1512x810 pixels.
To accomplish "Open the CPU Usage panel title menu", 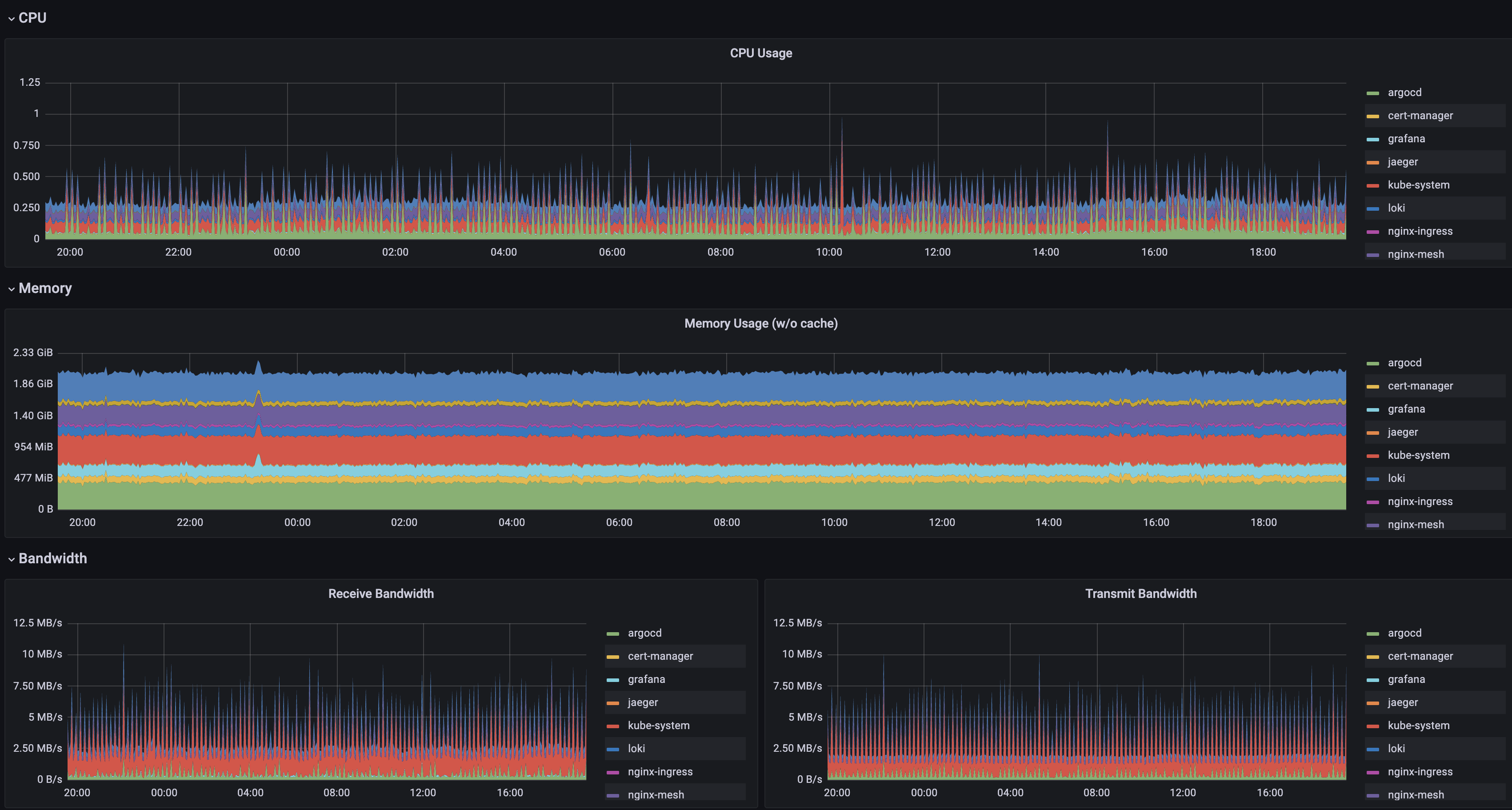I will pyautogui.click(x=761, y=53).
